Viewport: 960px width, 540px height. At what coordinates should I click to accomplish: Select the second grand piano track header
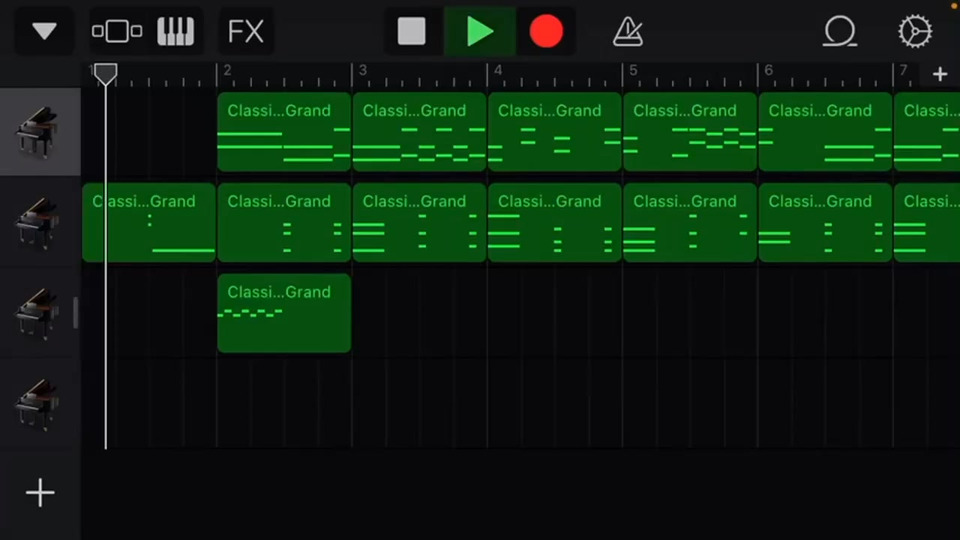[x=40, y=222]
